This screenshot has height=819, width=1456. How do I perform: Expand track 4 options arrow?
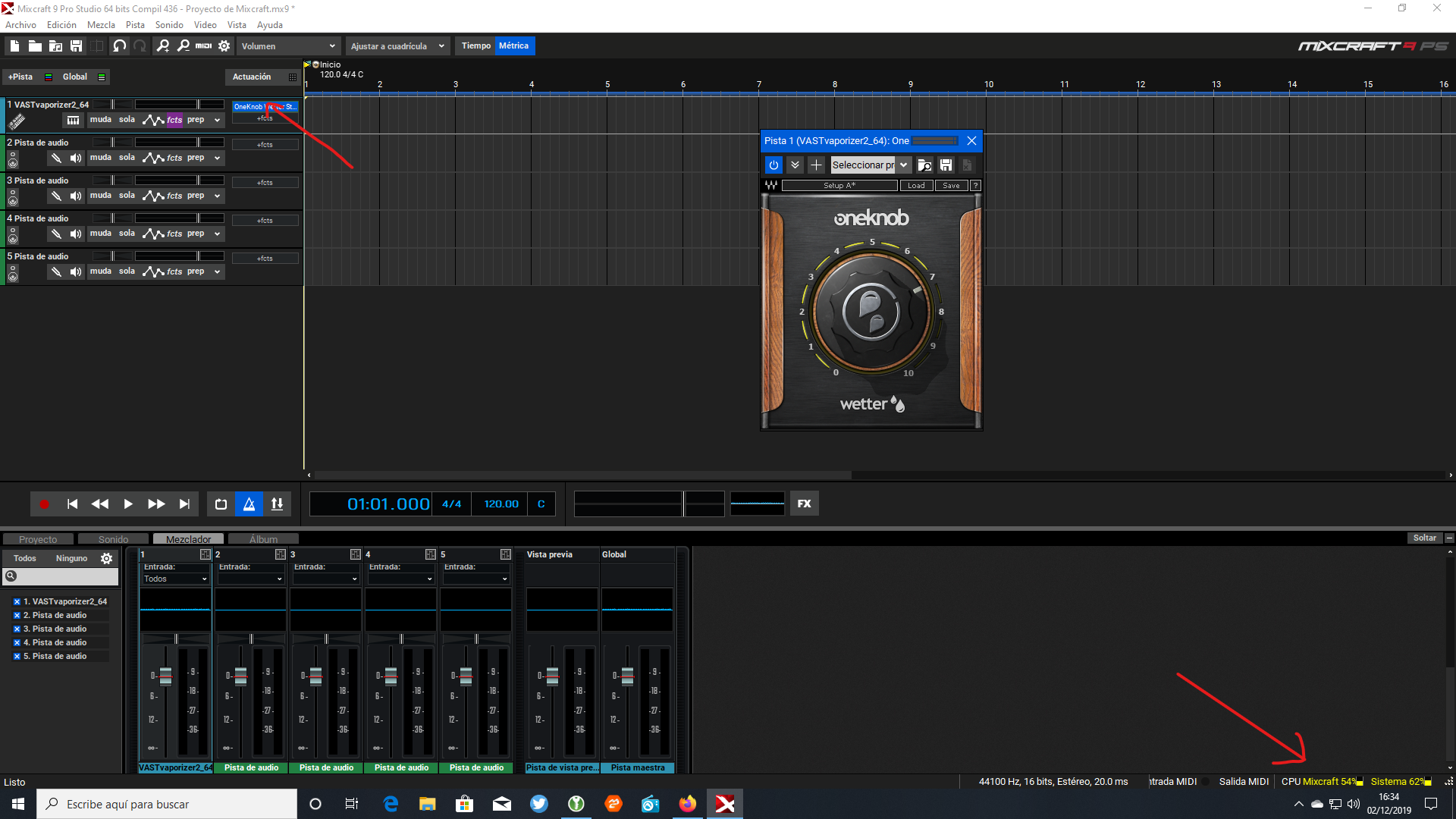pos(217,234)
